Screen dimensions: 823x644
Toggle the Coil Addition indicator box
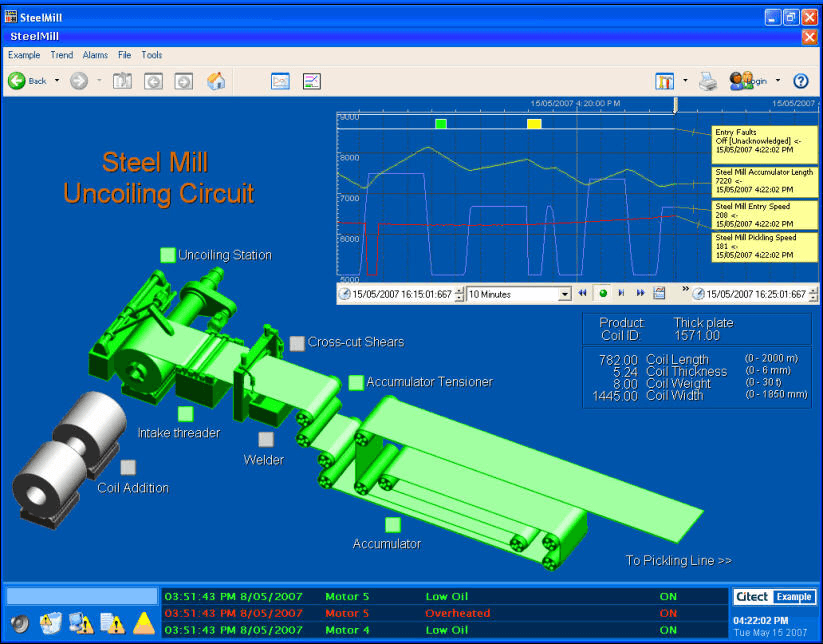[x=128, y=468]
